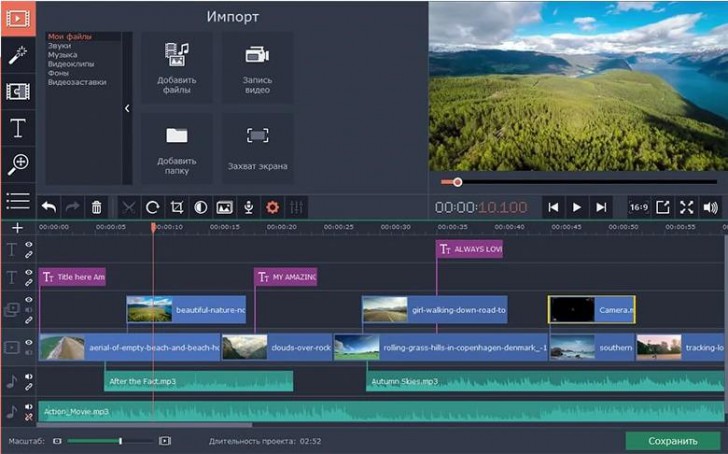
Task: Select girl-walking-down-road overlay clip
Action: coord(435,310)
